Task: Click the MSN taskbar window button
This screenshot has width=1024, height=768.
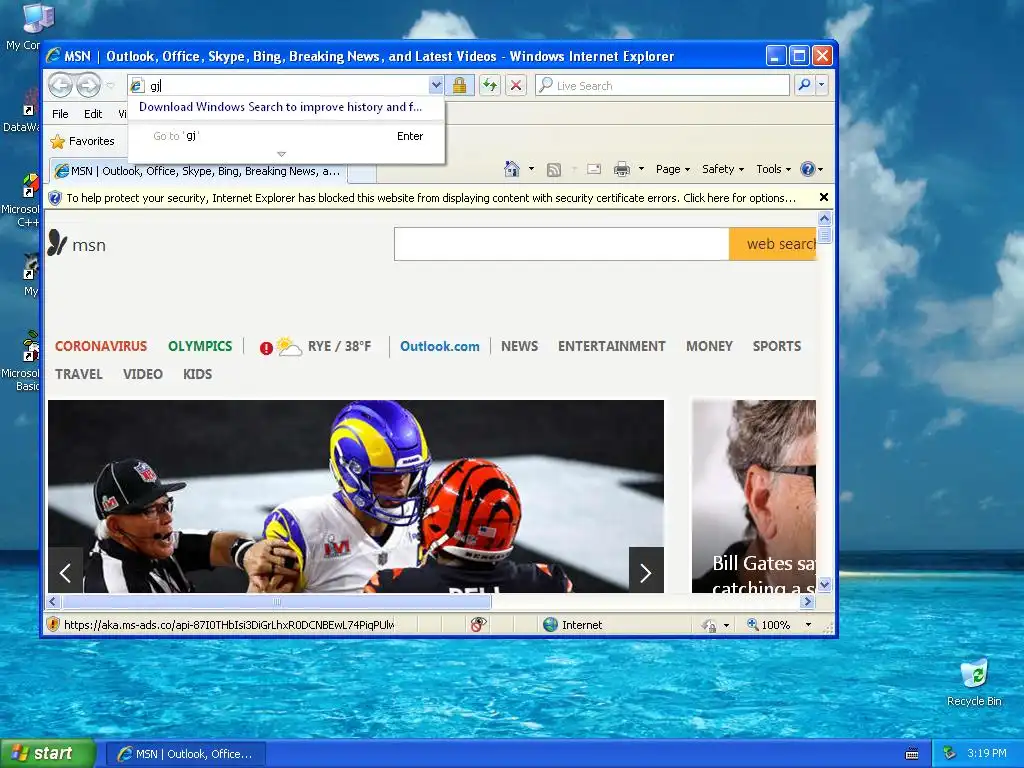Action: pyautogui.click(x=186, y=754)
